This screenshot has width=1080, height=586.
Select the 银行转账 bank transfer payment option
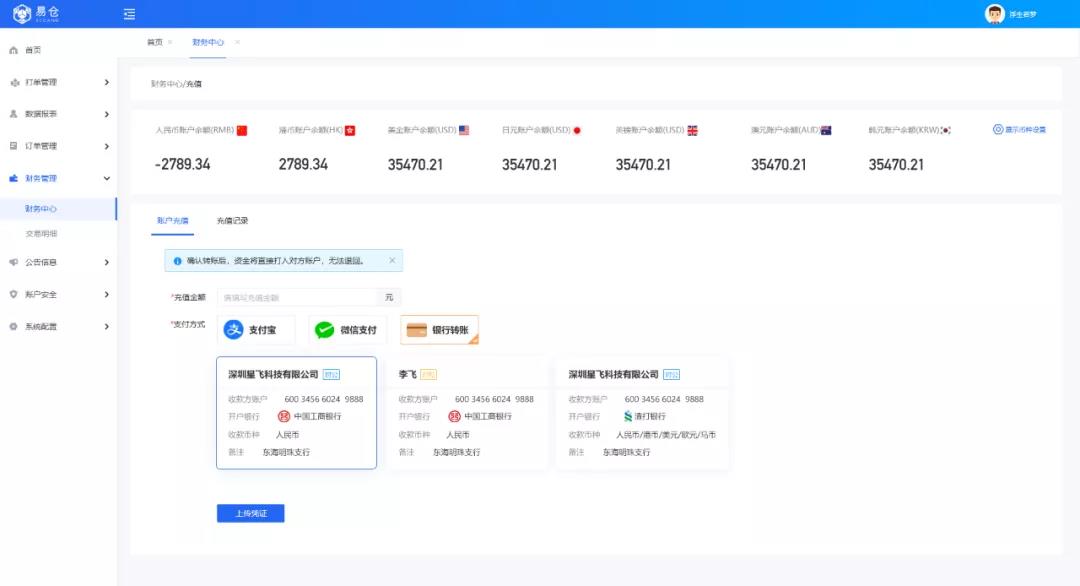coord(439,329)
